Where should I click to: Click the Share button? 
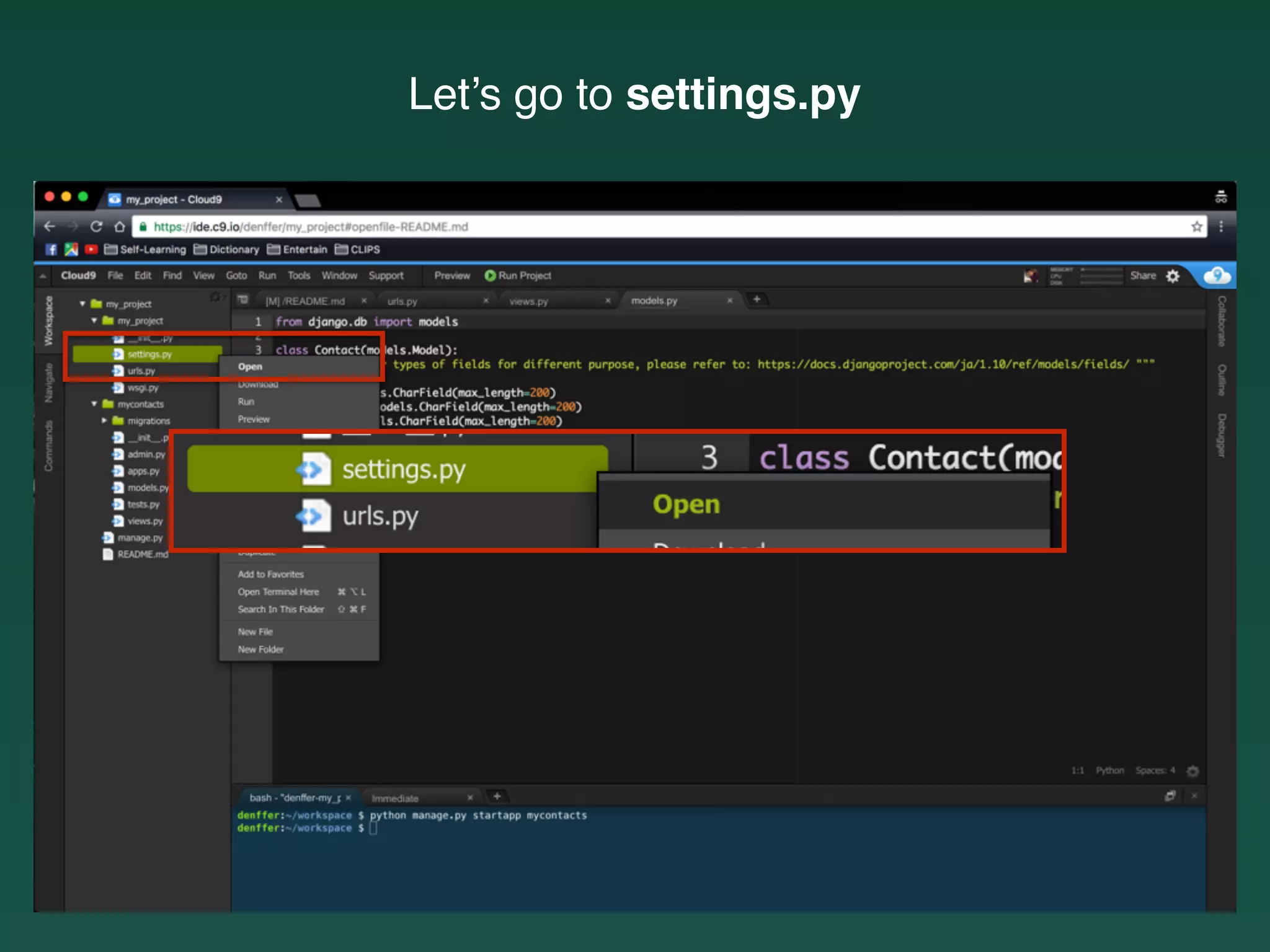pyautogui.click(x=1142, y=276)
